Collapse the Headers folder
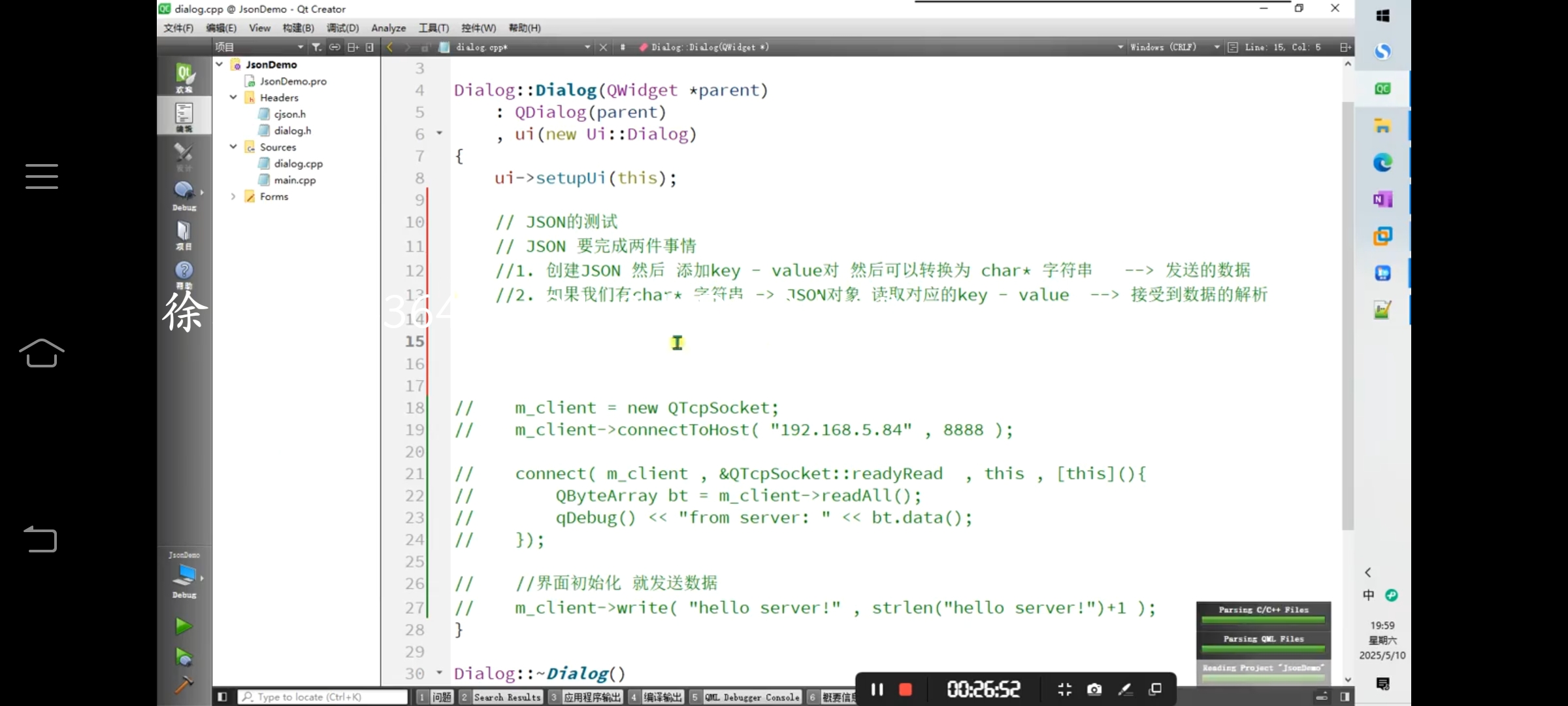 233,97
